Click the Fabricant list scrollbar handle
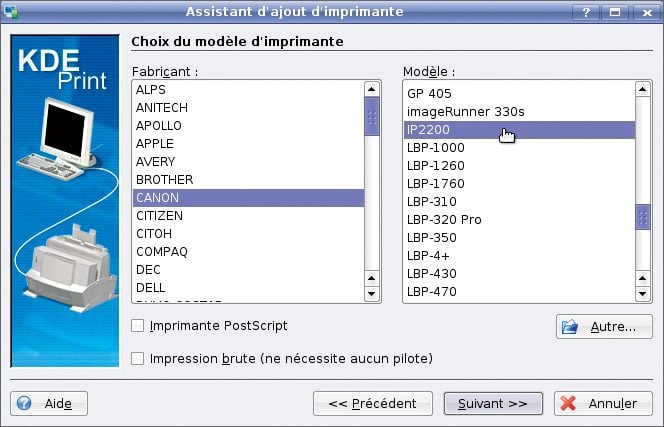Viewport: 664px width, 427px height. point(372,116)
